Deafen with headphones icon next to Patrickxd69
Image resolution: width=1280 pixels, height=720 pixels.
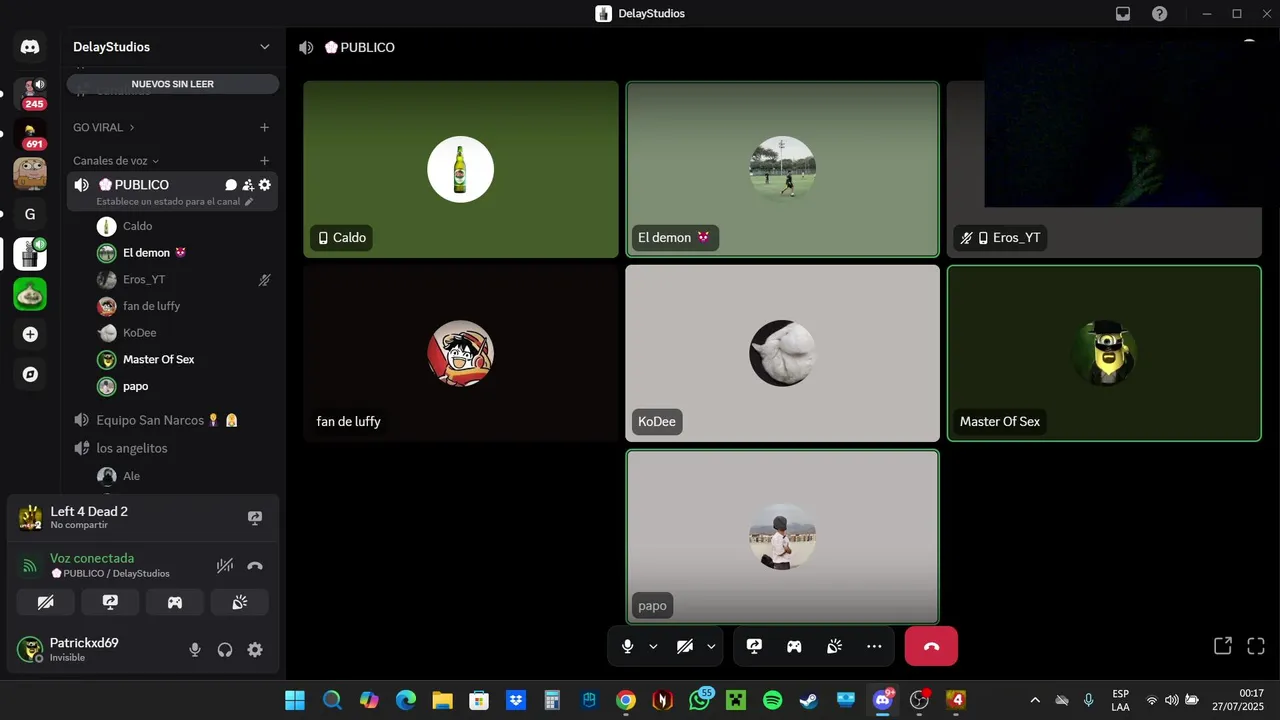click(225, 650)
